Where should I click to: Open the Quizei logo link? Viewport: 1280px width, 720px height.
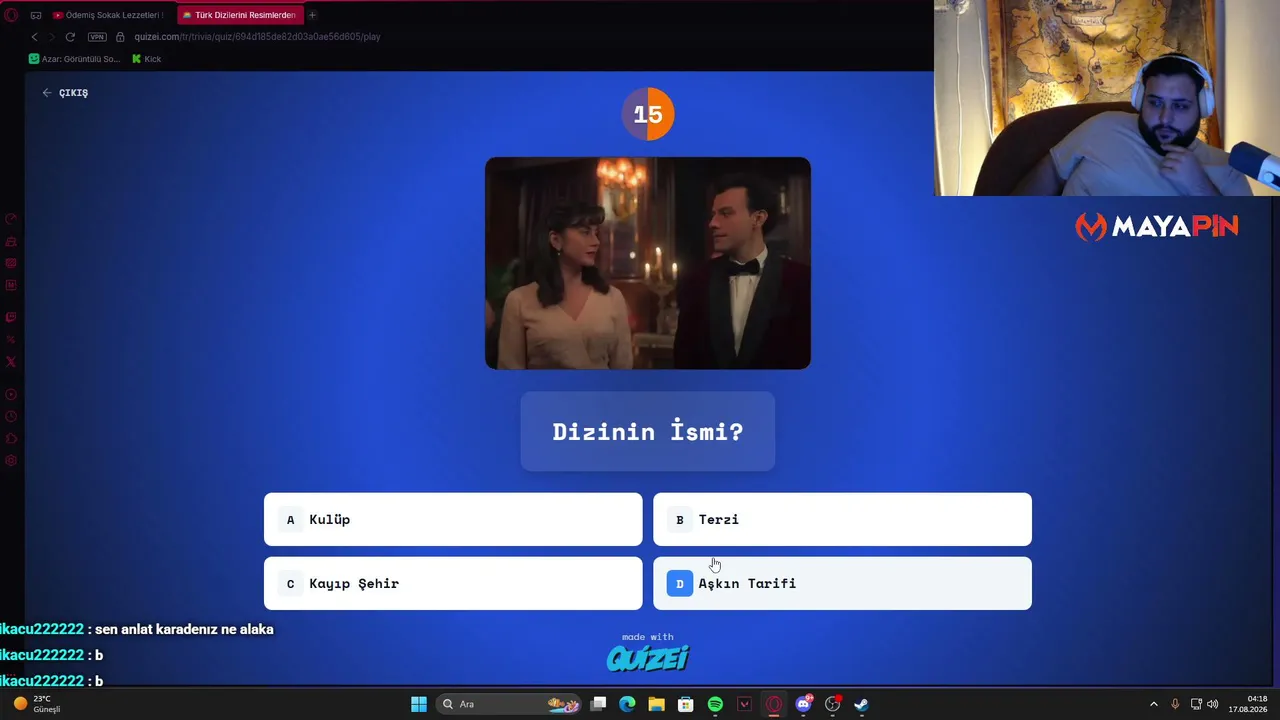coord(648,657)
